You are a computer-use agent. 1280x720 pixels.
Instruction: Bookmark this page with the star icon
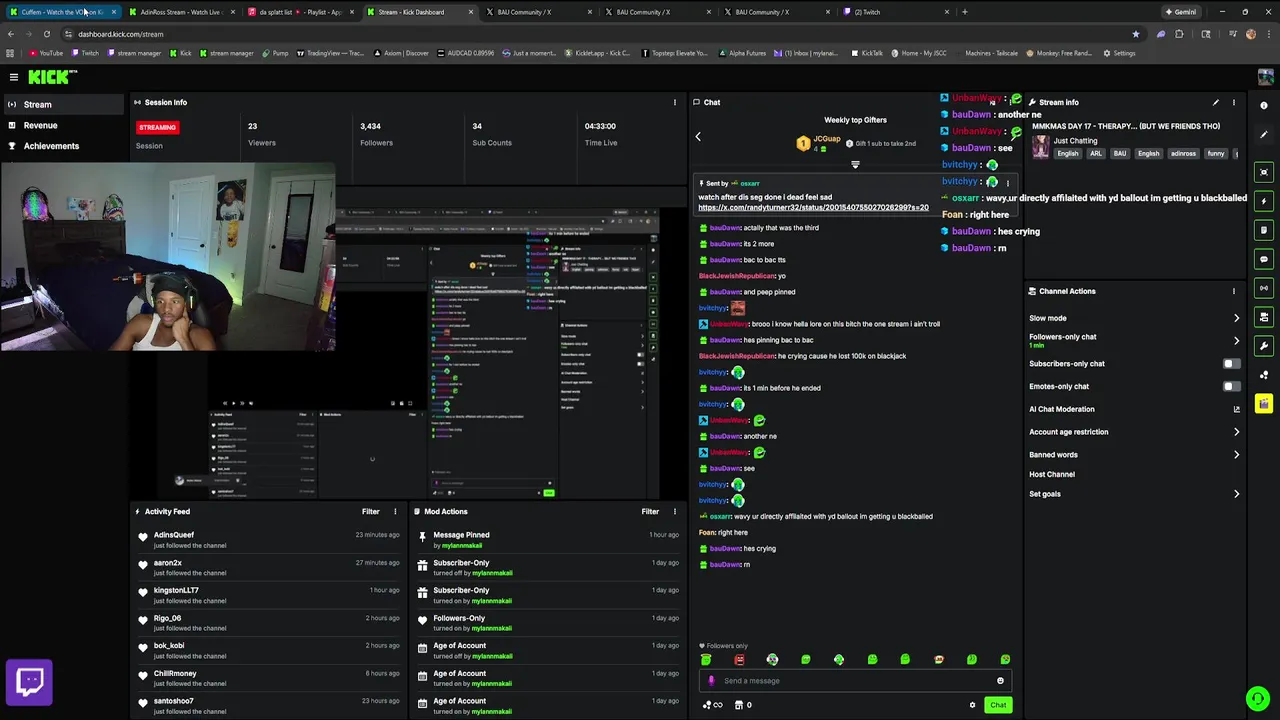(1135, 34)
